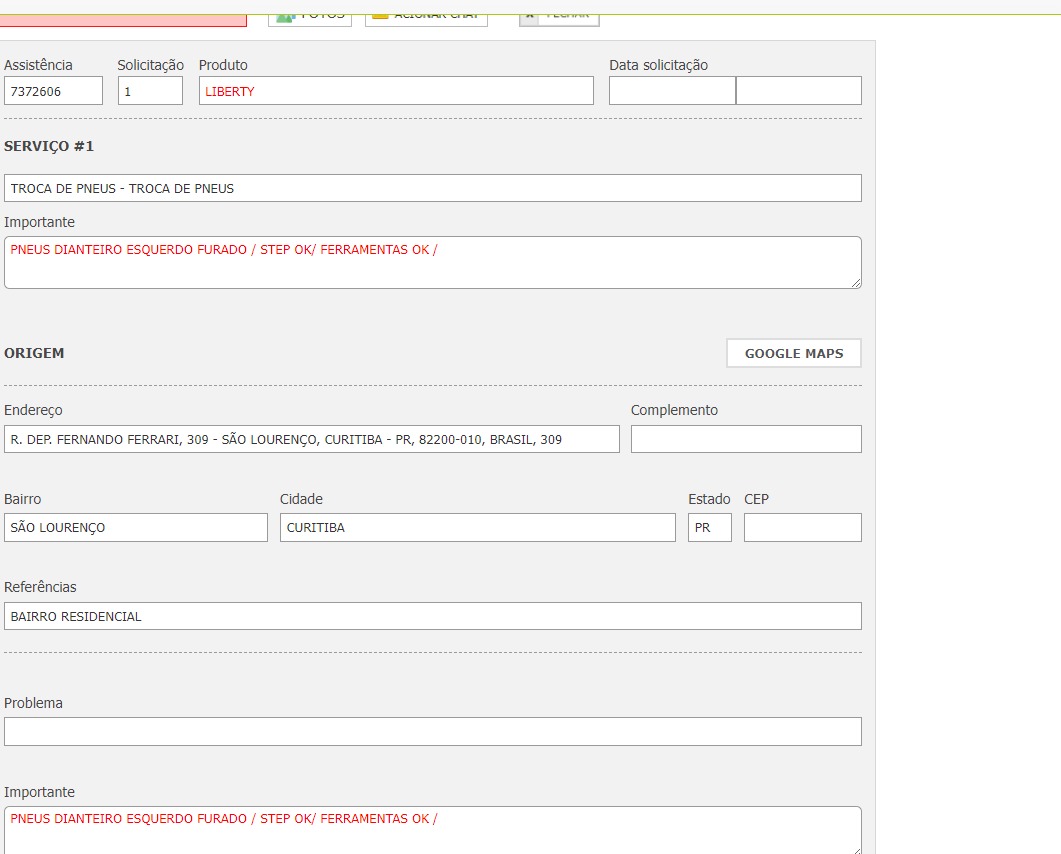Viewport: 1061px width, 854px height.
Task: Focus the Importante text area under Serviço #1
Action: click(x=432, y=263)
